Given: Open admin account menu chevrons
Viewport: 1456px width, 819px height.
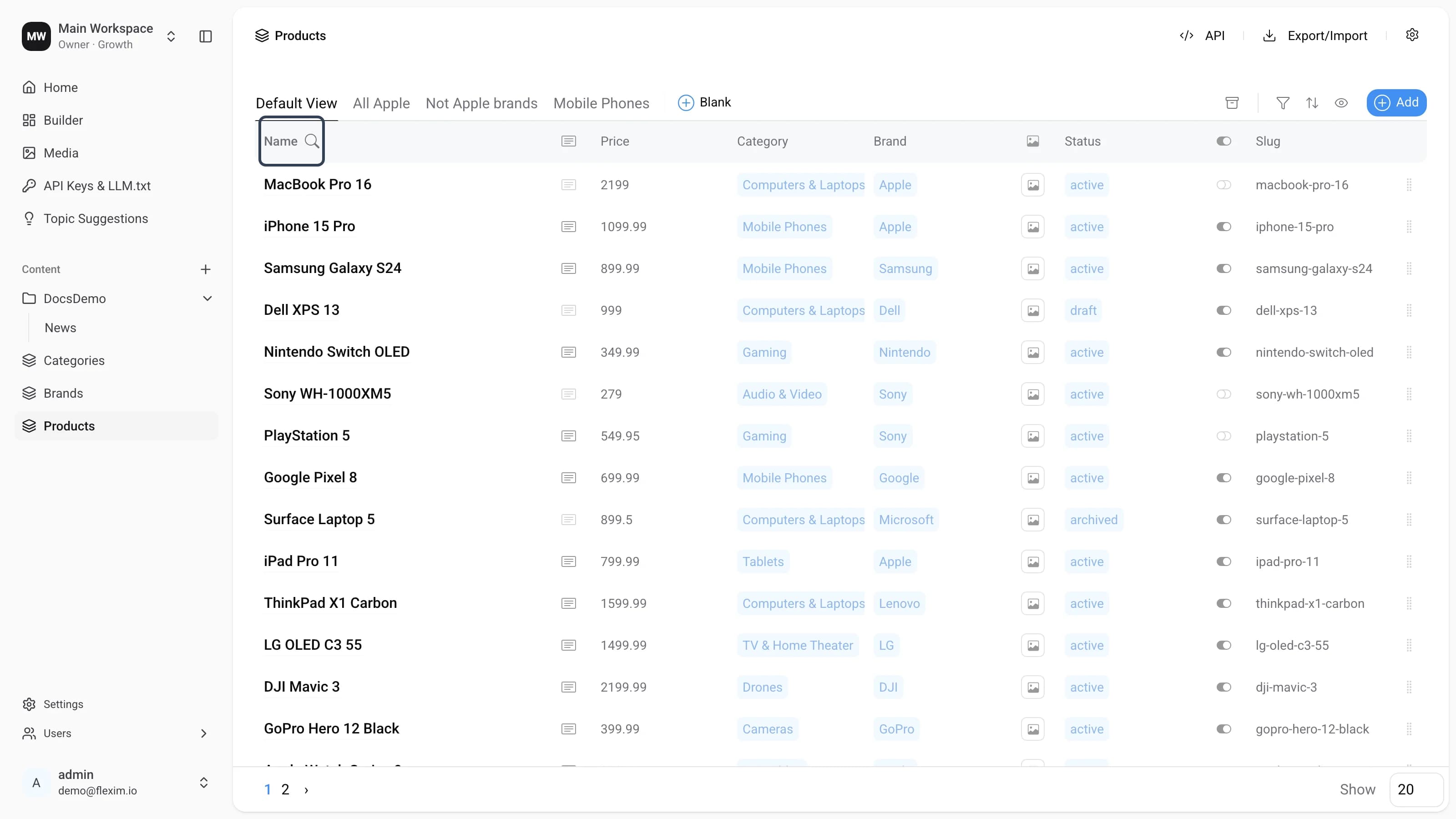Looking at the screenshot, I should click(203, 782).
